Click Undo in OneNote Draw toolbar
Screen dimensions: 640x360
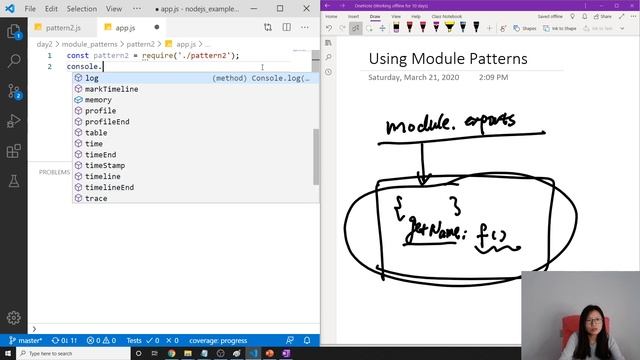pos(329,28)
